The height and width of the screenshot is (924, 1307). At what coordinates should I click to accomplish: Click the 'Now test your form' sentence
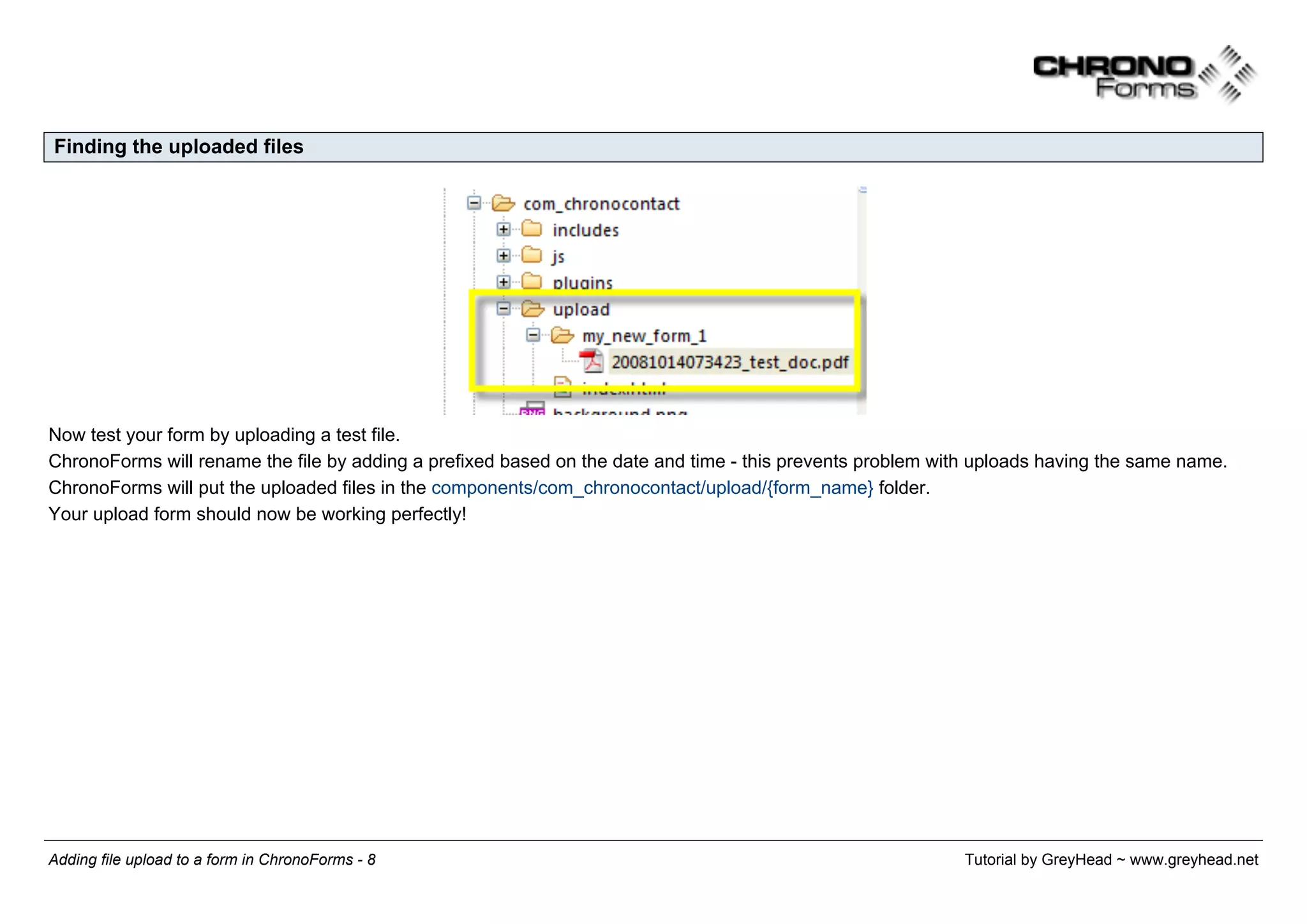click(224, 435)
